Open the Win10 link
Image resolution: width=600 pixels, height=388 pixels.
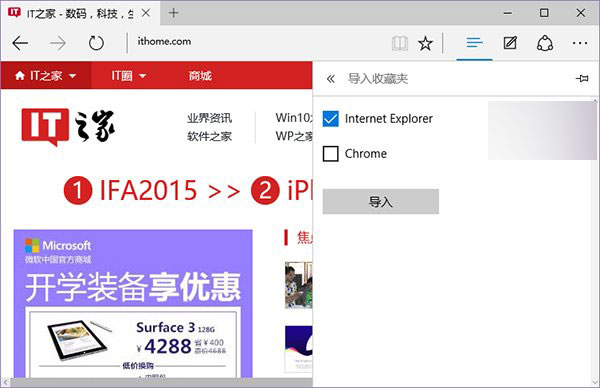294,117
